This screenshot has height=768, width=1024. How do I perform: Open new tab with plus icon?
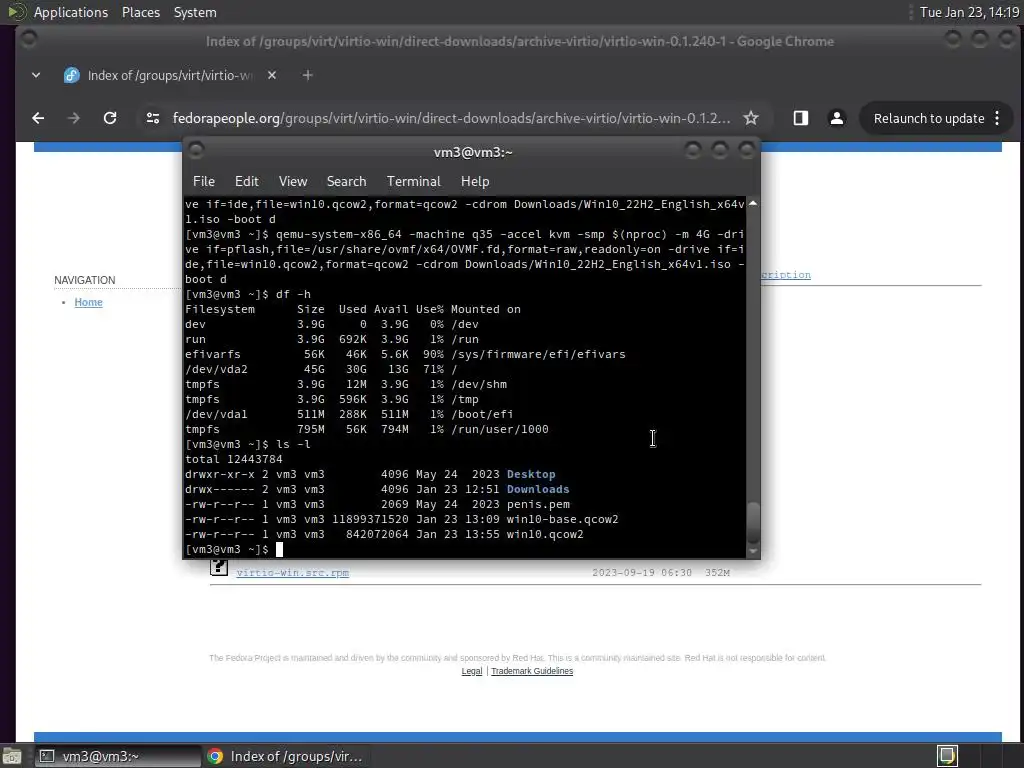pos(308,76)
